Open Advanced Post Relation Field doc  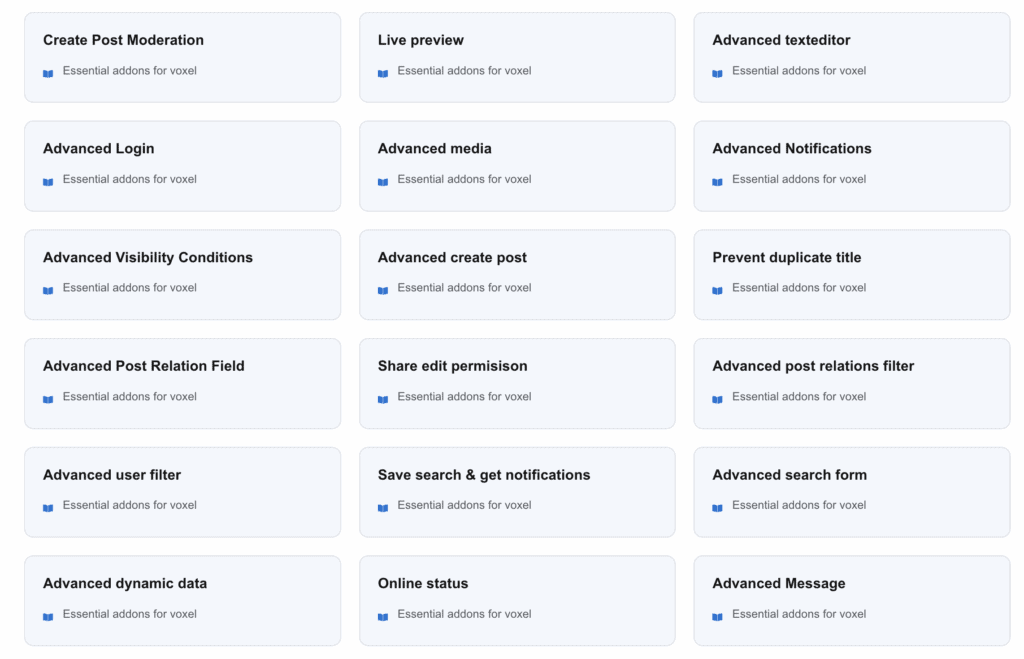(143, 366)
